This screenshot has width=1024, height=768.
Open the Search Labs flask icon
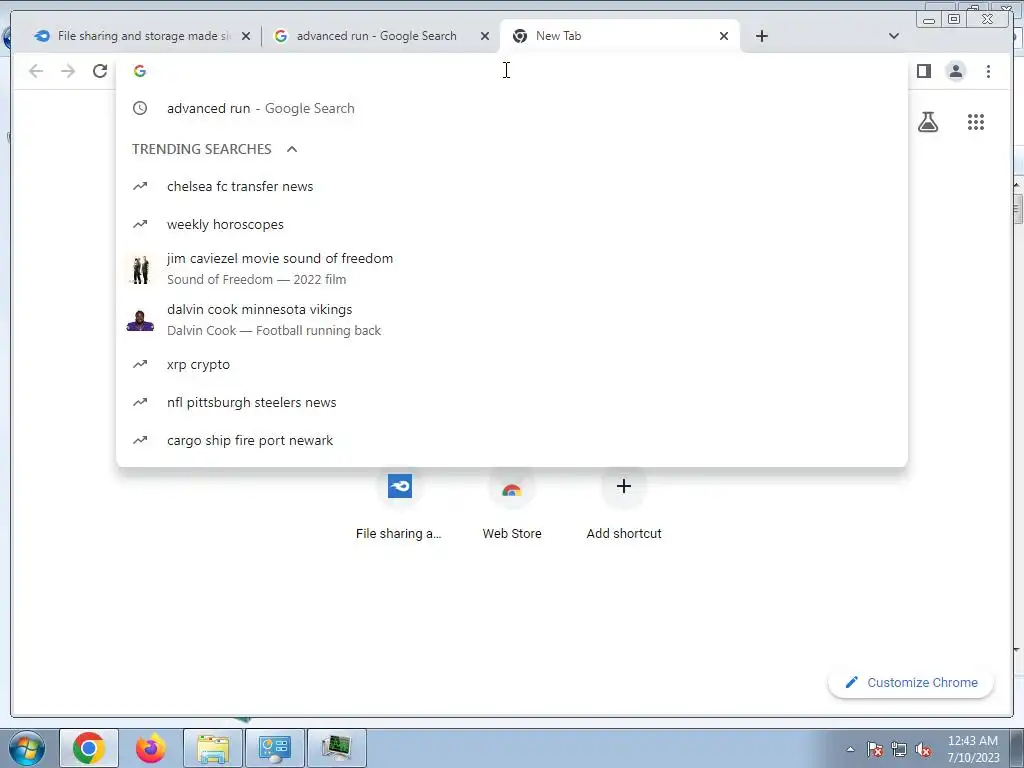[x=928, y=122]
